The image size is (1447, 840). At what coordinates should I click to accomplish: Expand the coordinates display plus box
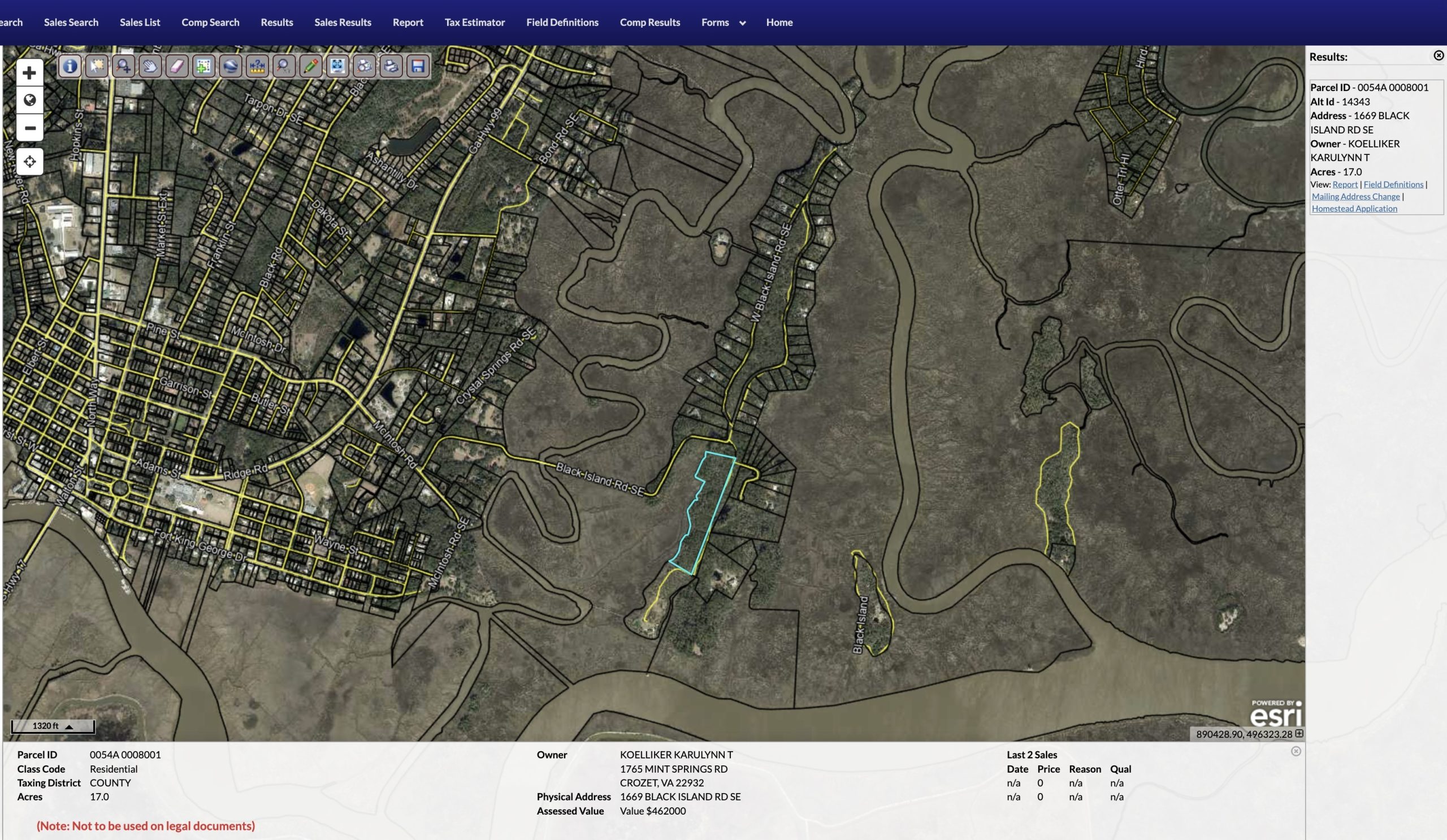pyautogui.click(x=1299, y=734)
